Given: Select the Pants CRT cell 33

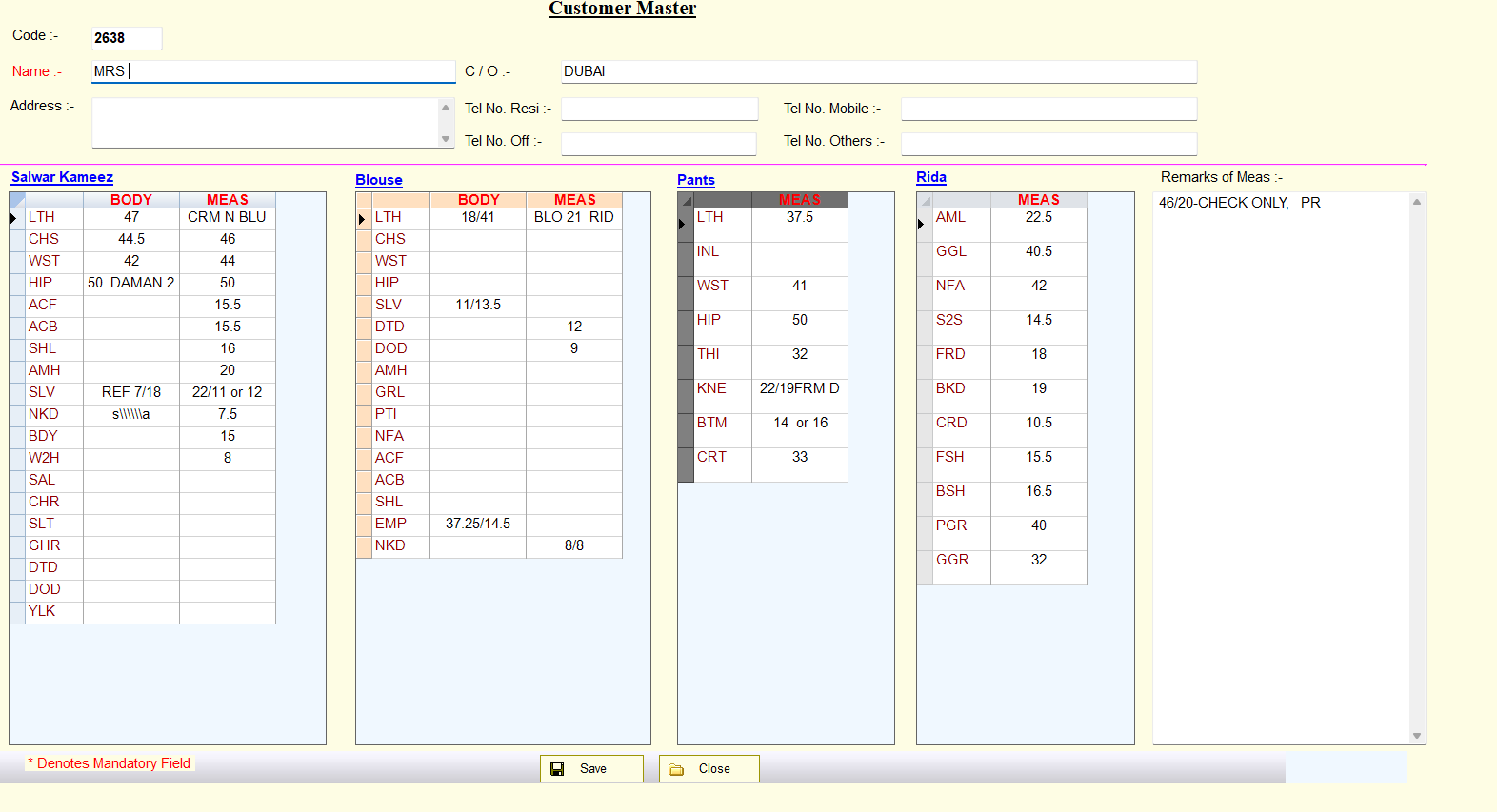Looking at the screenshot, I should [800, 465].
